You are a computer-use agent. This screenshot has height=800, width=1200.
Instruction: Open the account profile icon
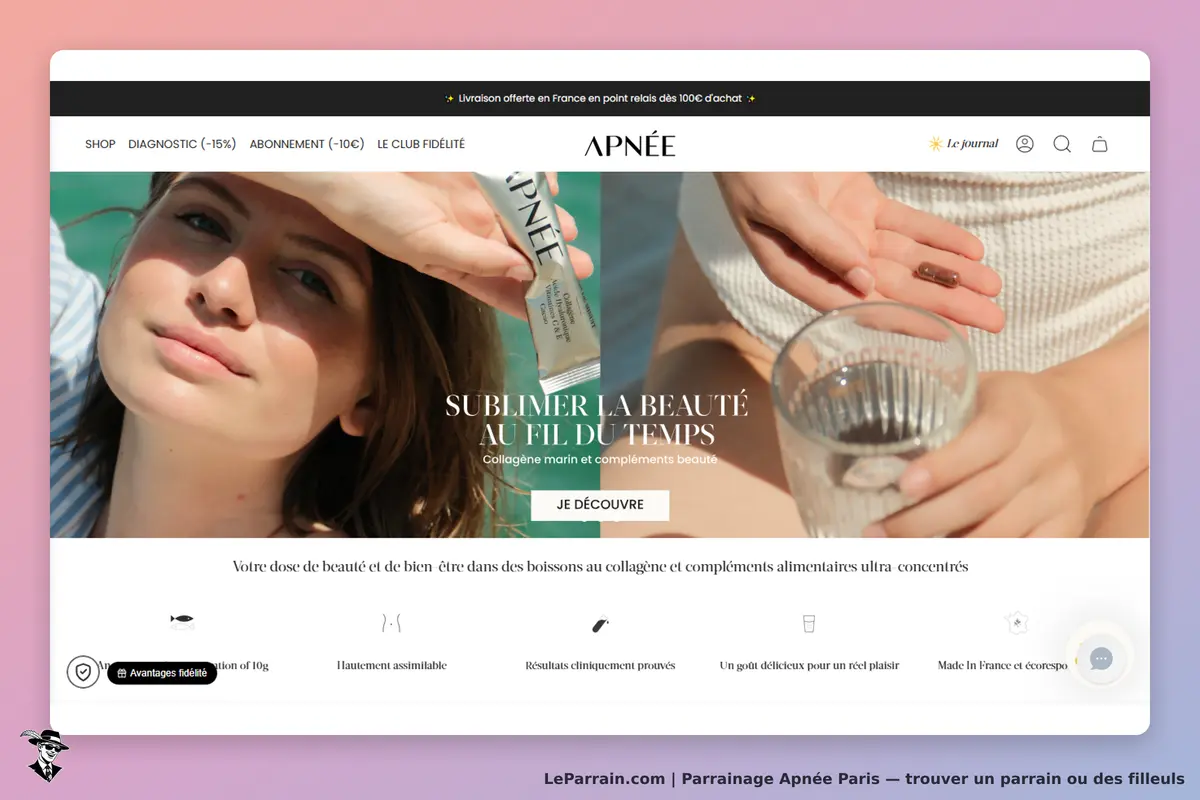[x=1024, y=144]
